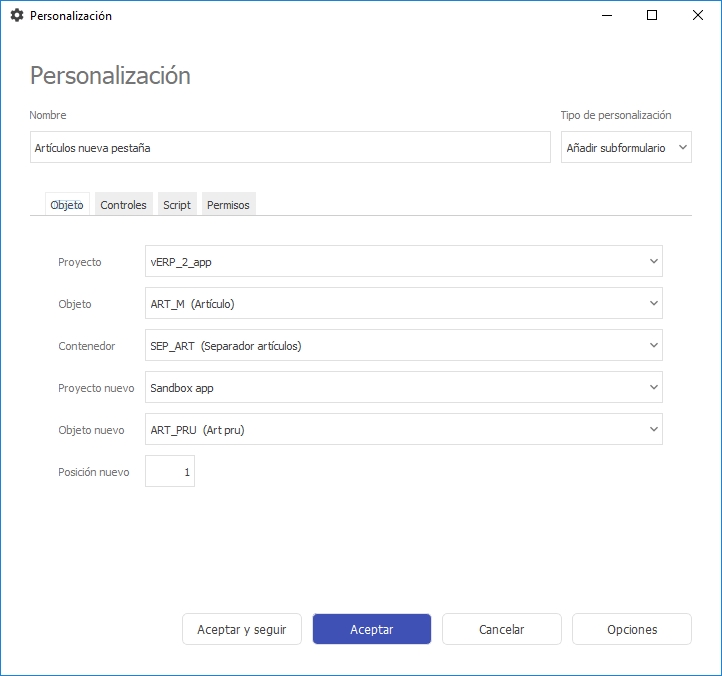Open the Script tab
The width and height of the screenshot is (722, 676).
point(177,205)
